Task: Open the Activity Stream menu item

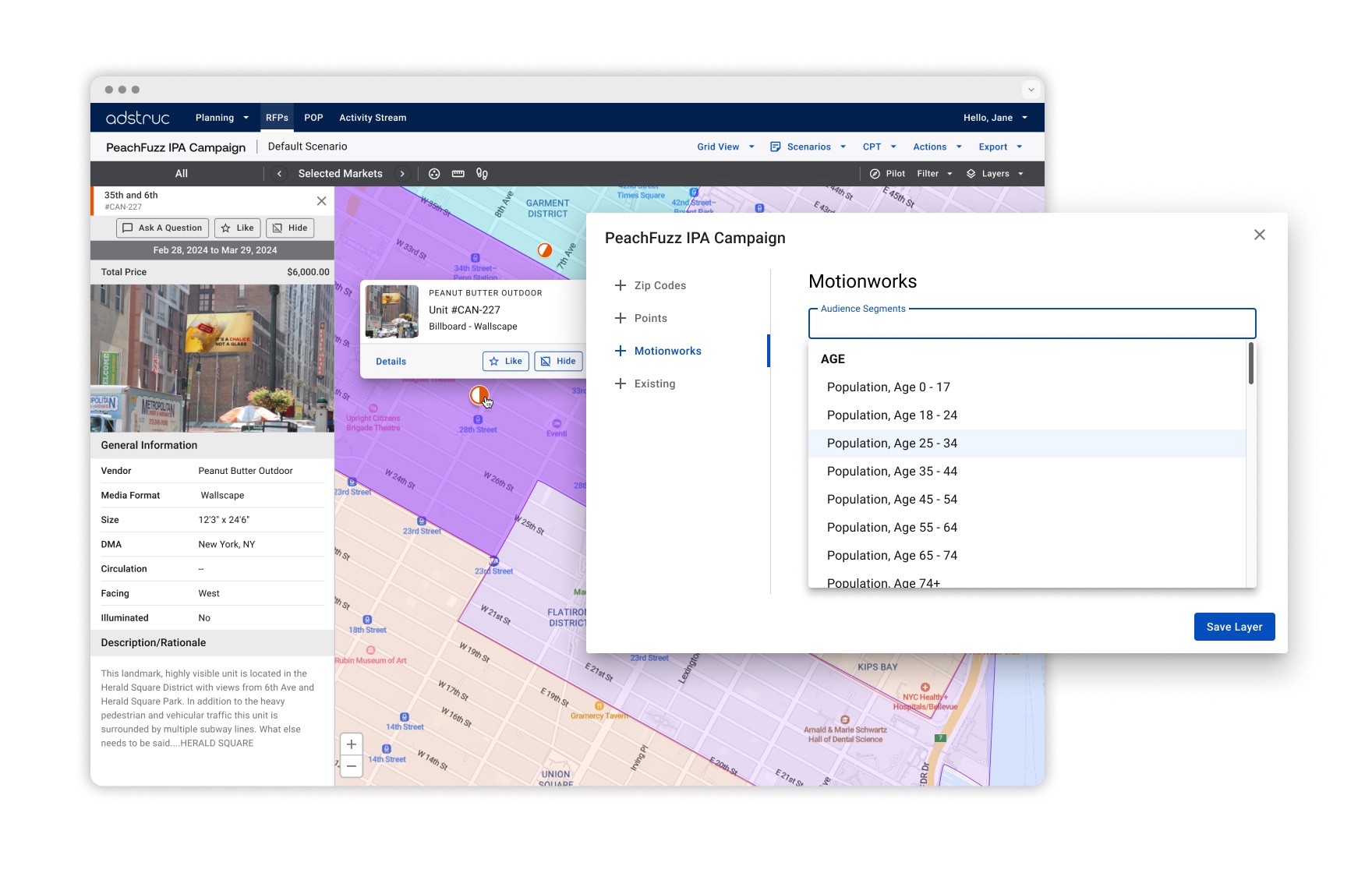Action: (373, 118)
